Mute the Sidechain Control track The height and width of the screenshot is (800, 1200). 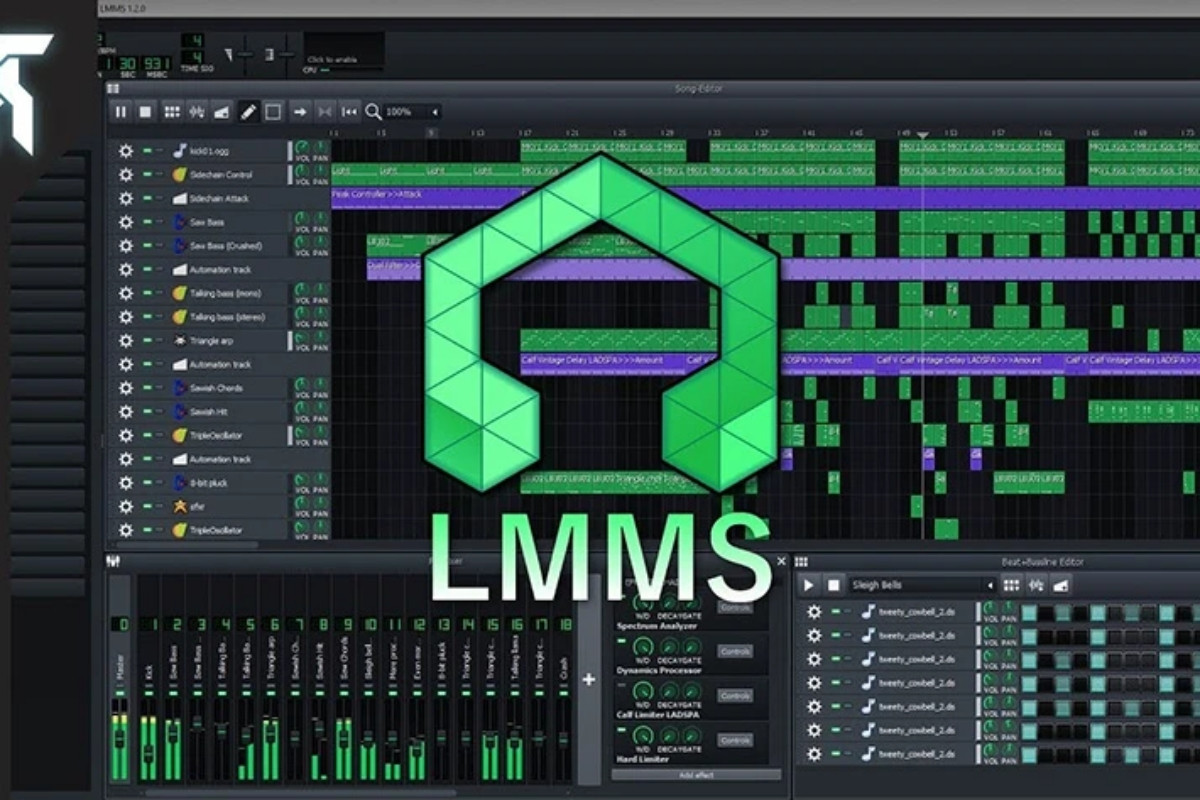[147, 175]
